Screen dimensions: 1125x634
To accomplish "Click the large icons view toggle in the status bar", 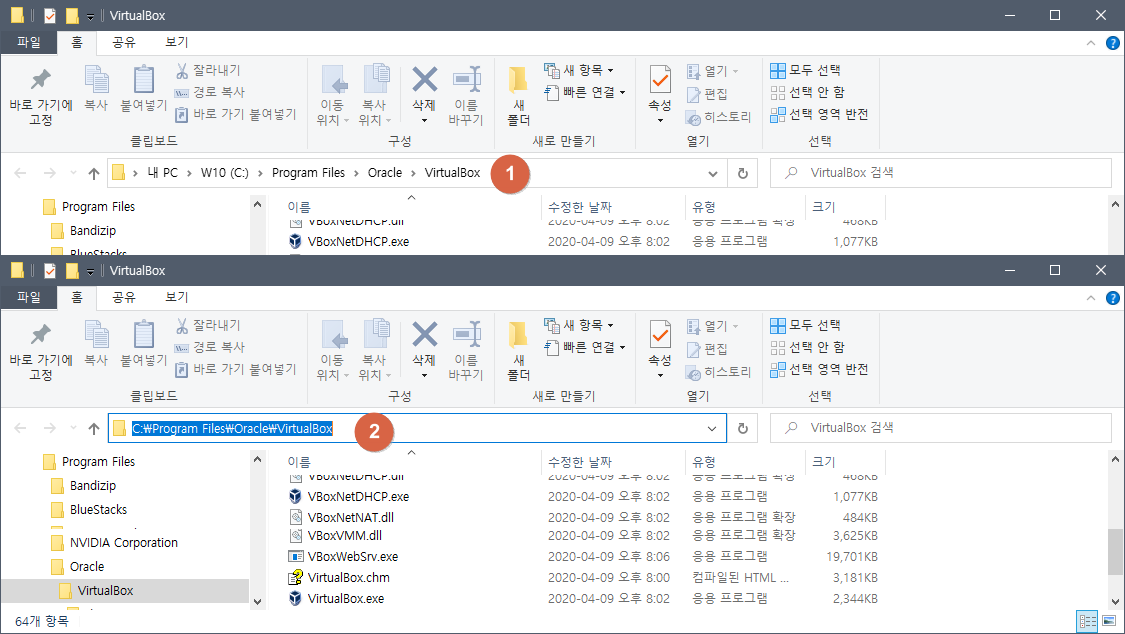I will coord(1109,621).
